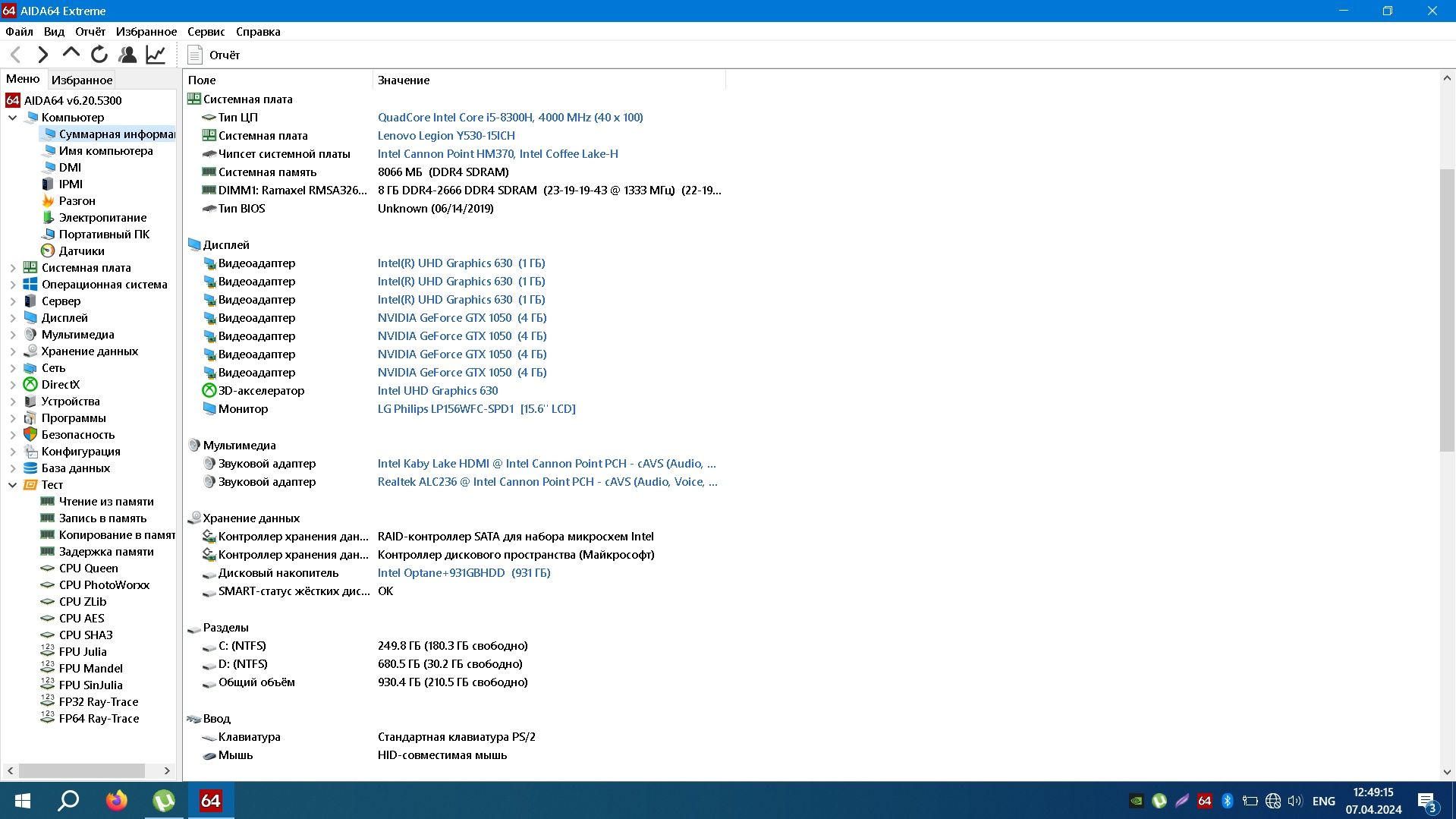The height and width of the screenshot is (819, 1456).
Task: Open LG Philips LP156WFC-SPD1 monitor link
Action: click(476, 409)
